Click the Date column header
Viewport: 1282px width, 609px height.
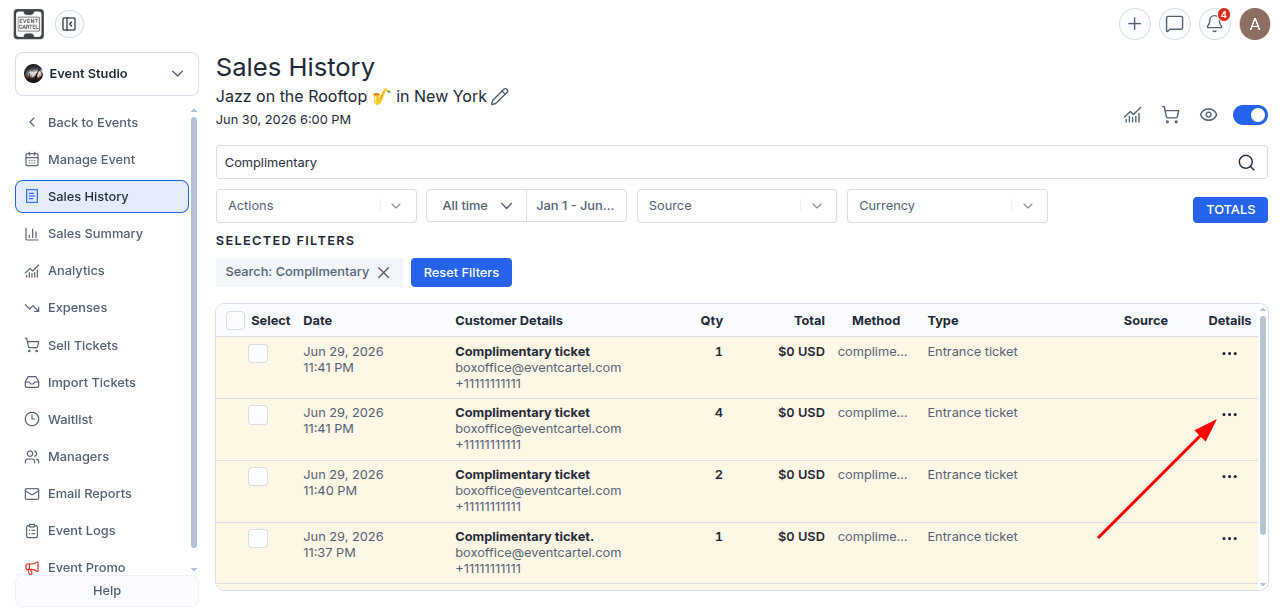pyautogui.click(x=318, y=321)
